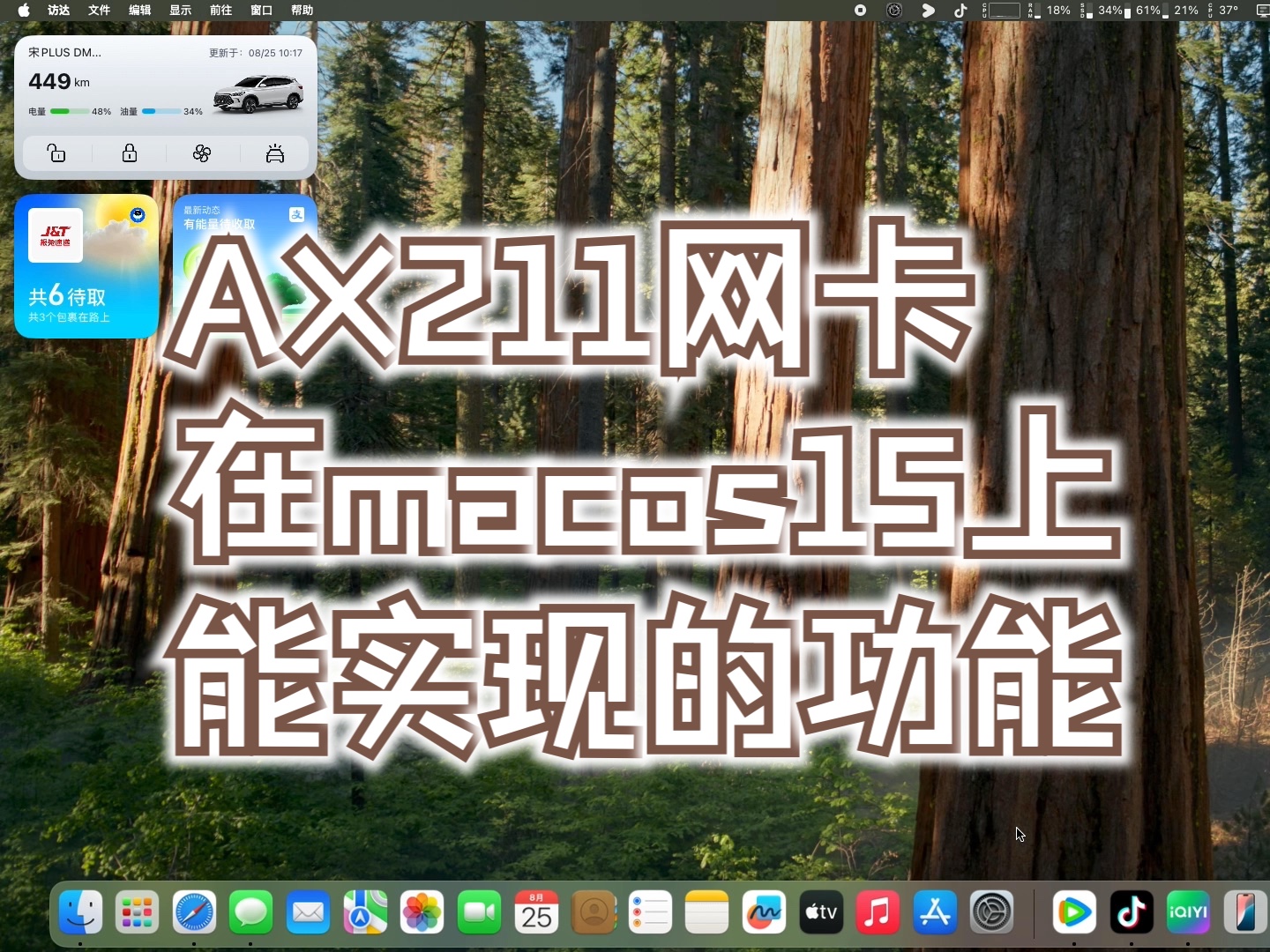Click the white car image
Viewport: 1270px width, 952px height.
pos(258,93)
